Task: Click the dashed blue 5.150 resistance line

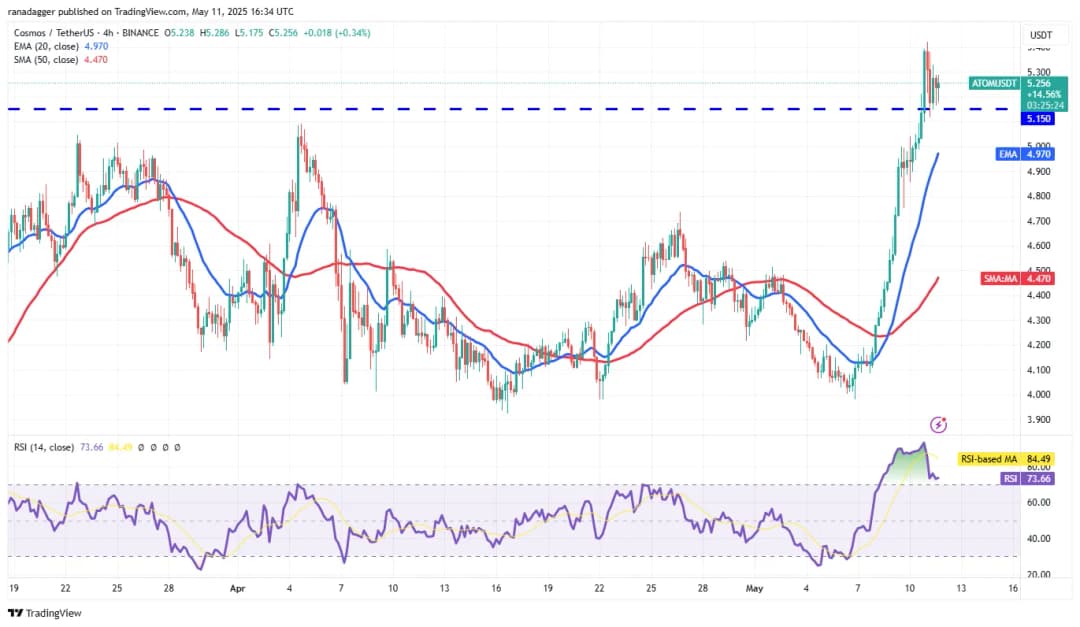Action: tap(500, 108)
